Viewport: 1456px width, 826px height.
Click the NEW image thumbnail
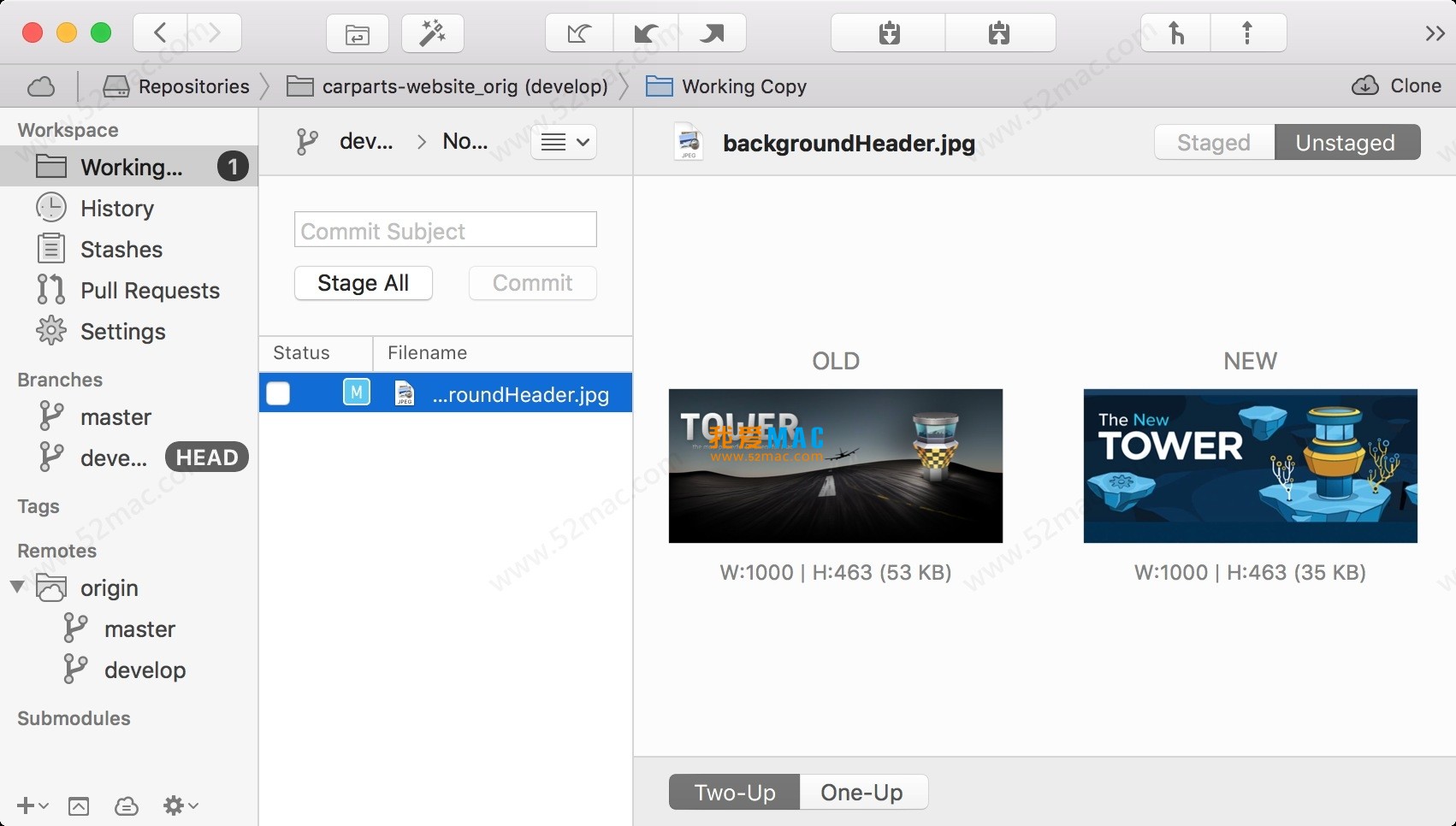(1251, 466)
